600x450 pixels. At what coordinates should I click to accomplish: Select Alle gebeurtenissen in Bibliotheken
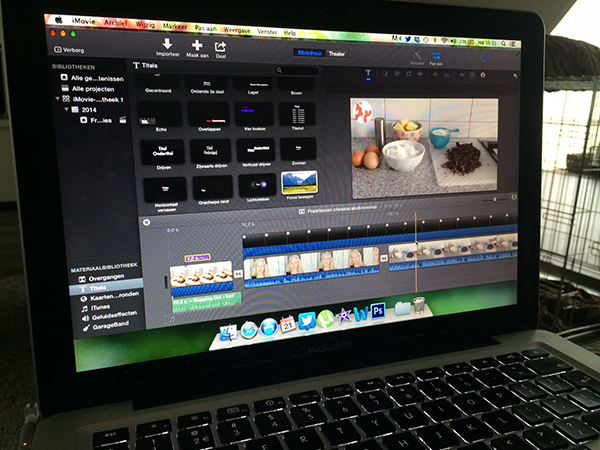(x=92, y=78)
